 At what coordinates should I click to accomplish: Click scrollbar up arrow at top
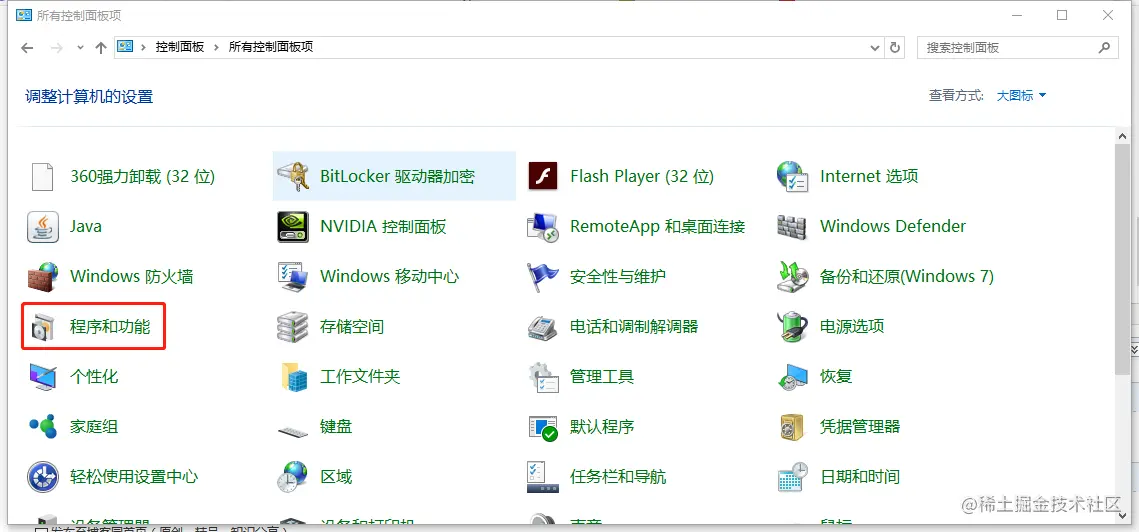pos(1122,135)
